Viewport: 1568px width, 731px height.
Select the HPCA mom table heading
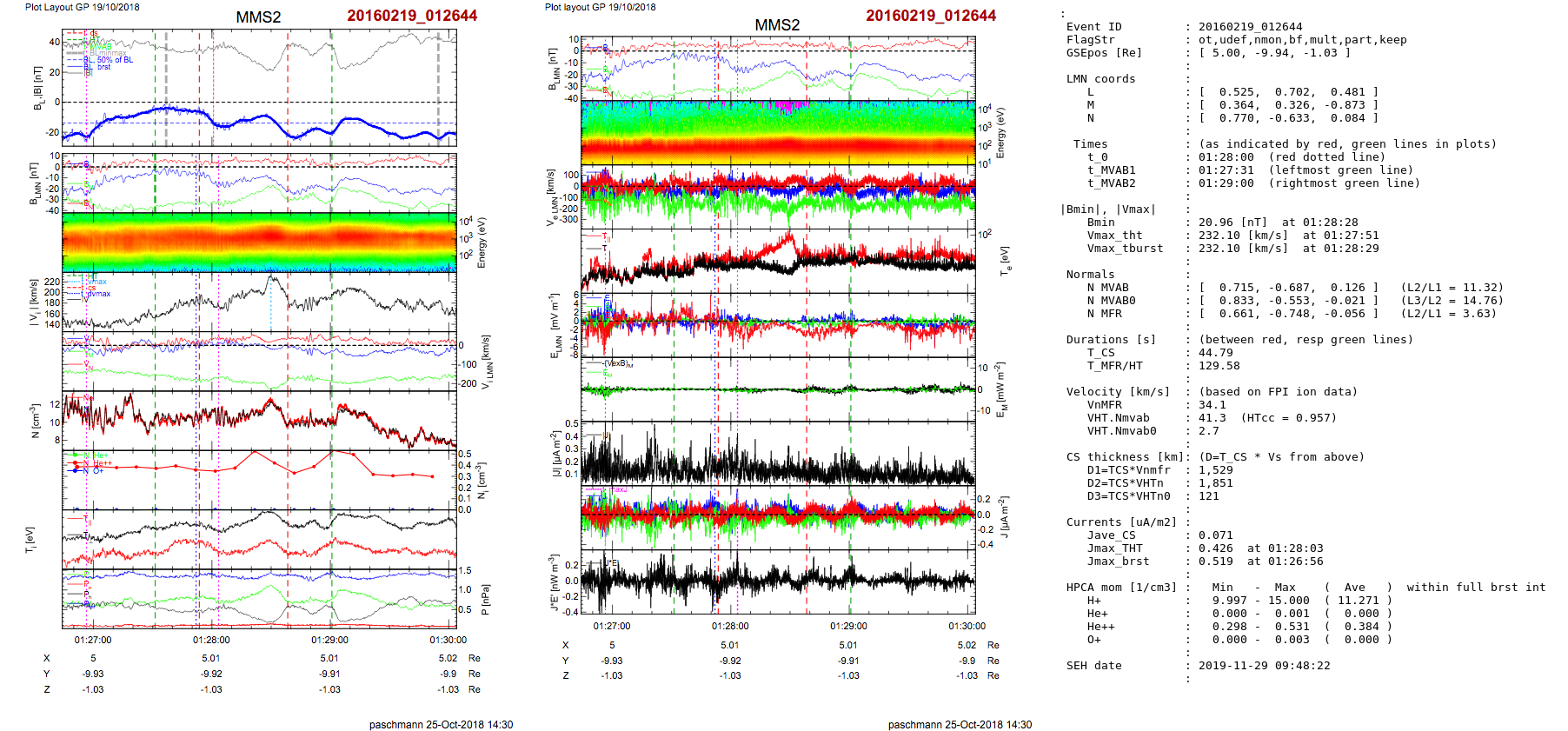pos(1121,588)
